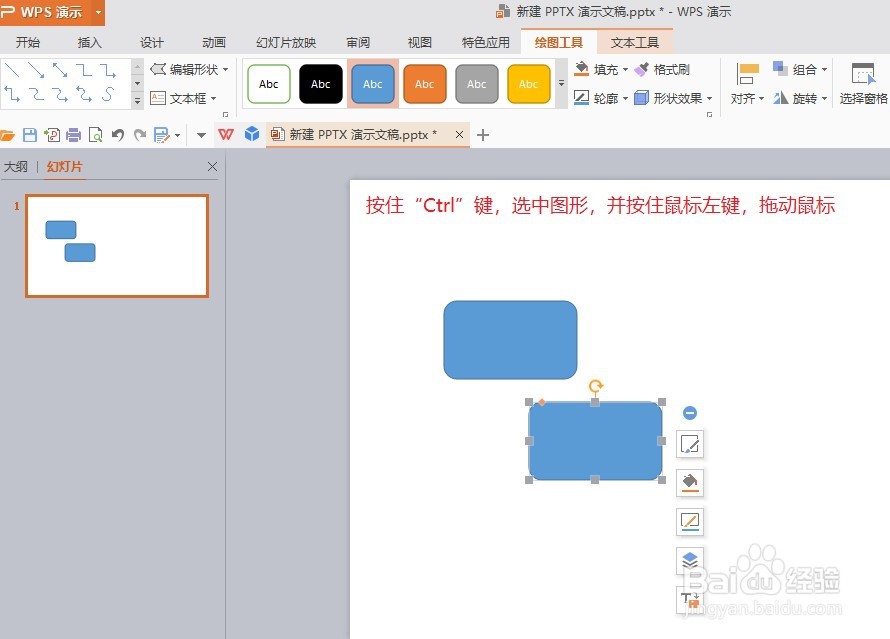Image resolution: width=890 pixels, height=639 pixels.
Task: Select the 文本框 text box tool
Action: [x=186, y=98]
